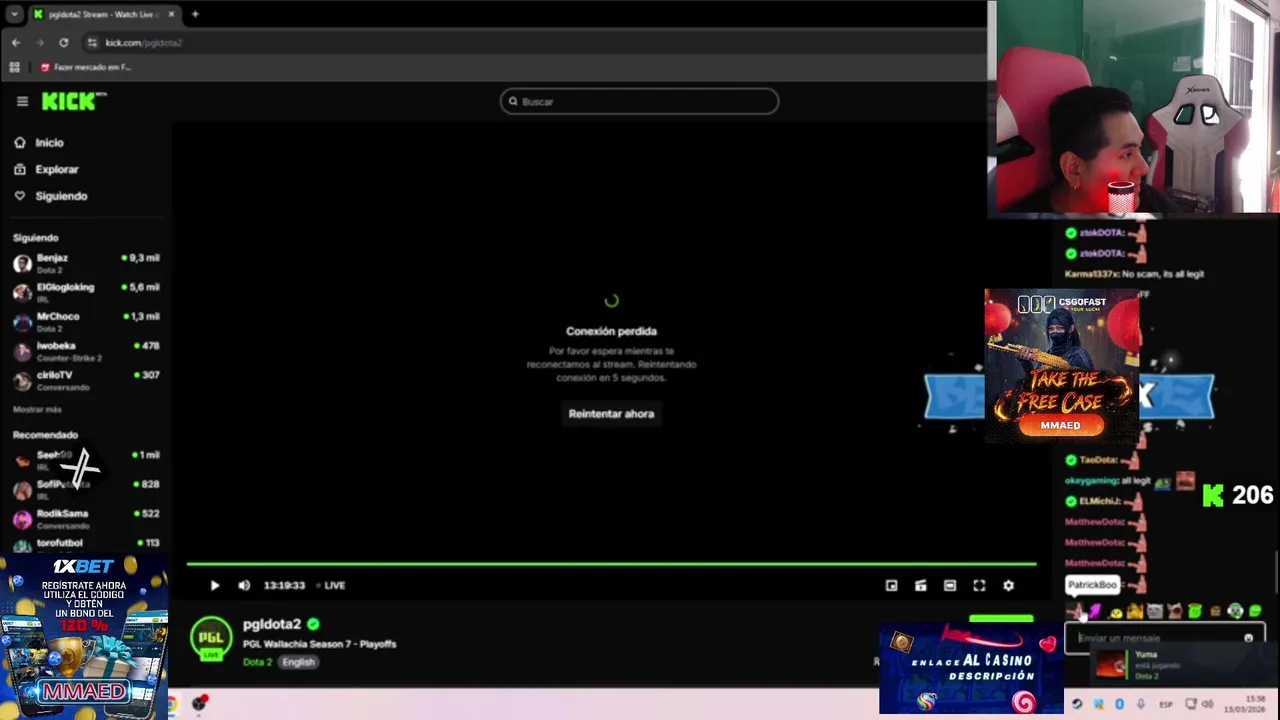Open the pgldota2 channel name link

tap(272, 624)
